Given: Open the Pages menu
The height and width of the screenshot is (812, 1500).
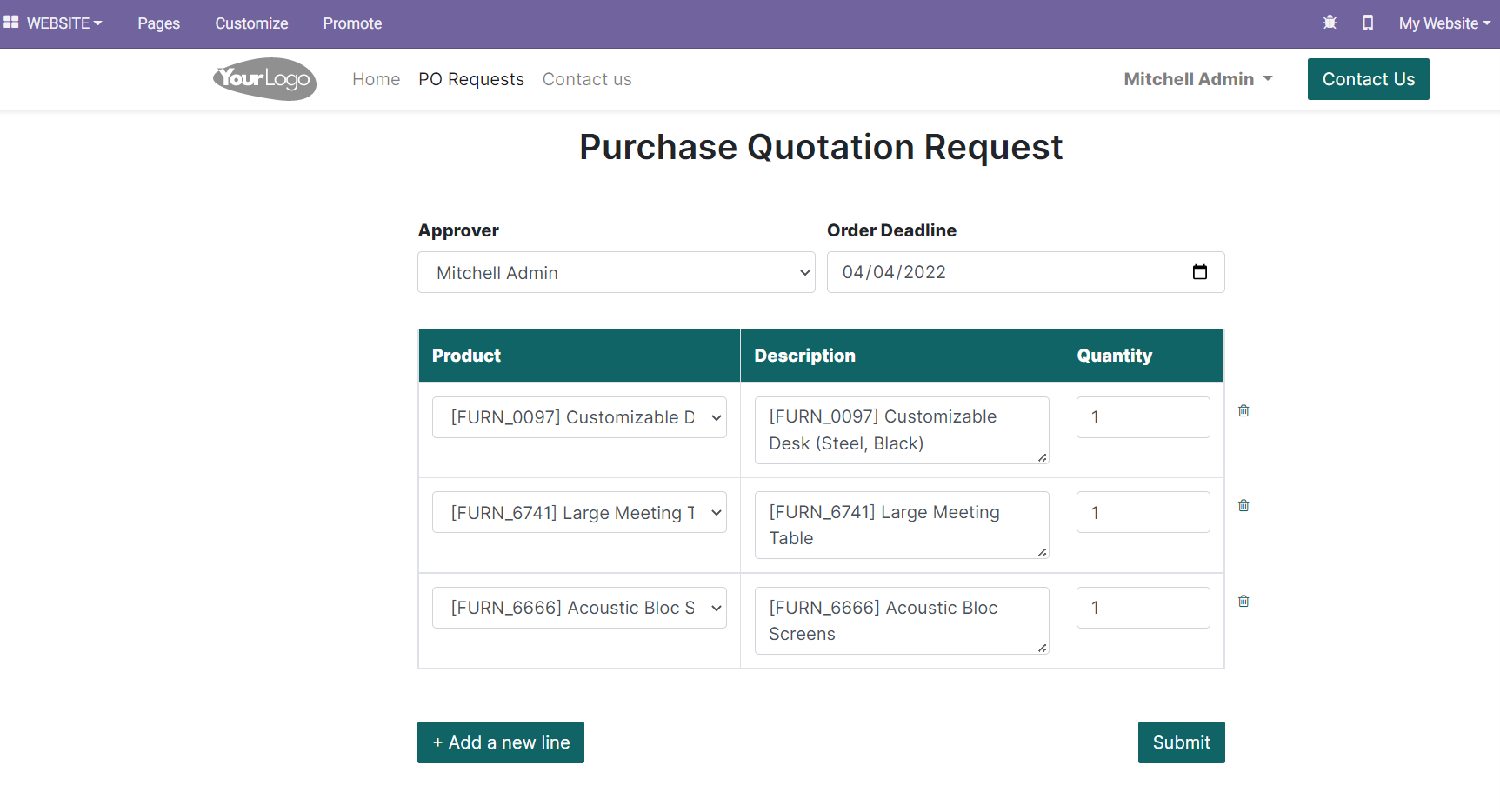Looking at the screenshot, I should [158, 23].
